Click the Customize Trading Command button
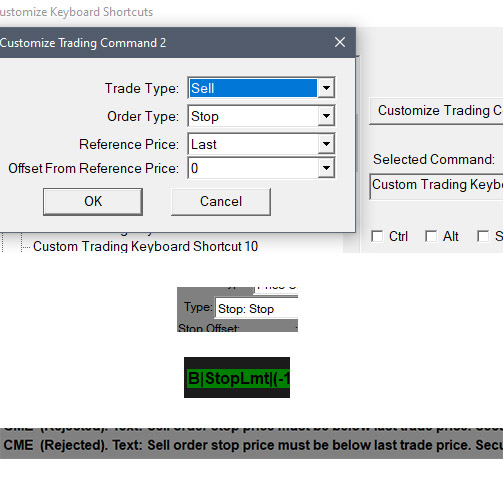 [x=436, y=111]
